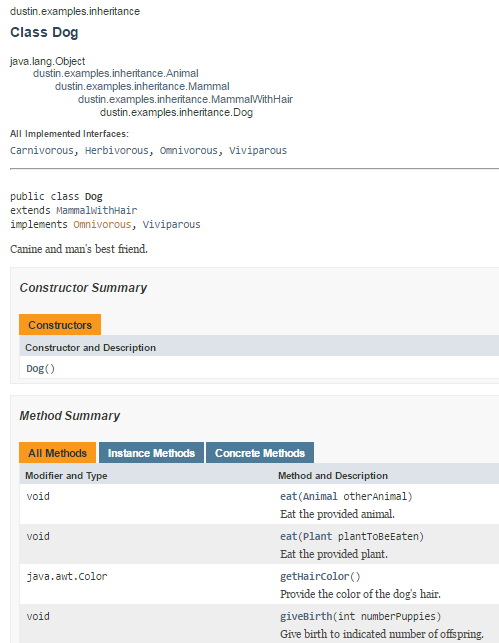The image size is (499, 643).
Task: Click MammalWithHair in the extends clause
Action: pyautogui.click(x=97, y=210)
